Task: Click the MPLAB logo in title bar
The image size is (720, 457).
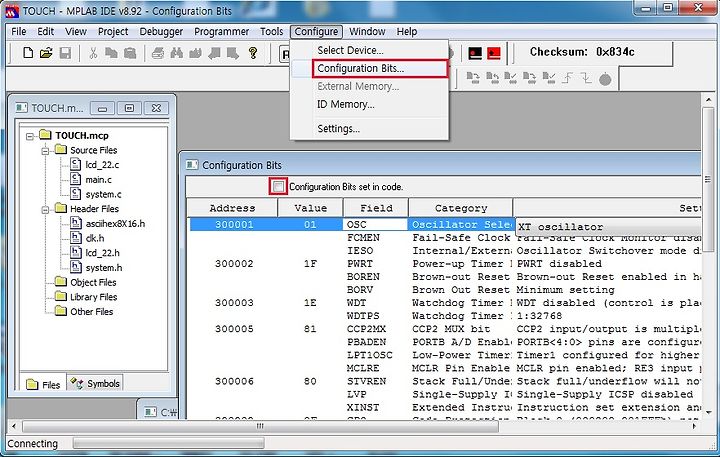Action: coord(12,11)
